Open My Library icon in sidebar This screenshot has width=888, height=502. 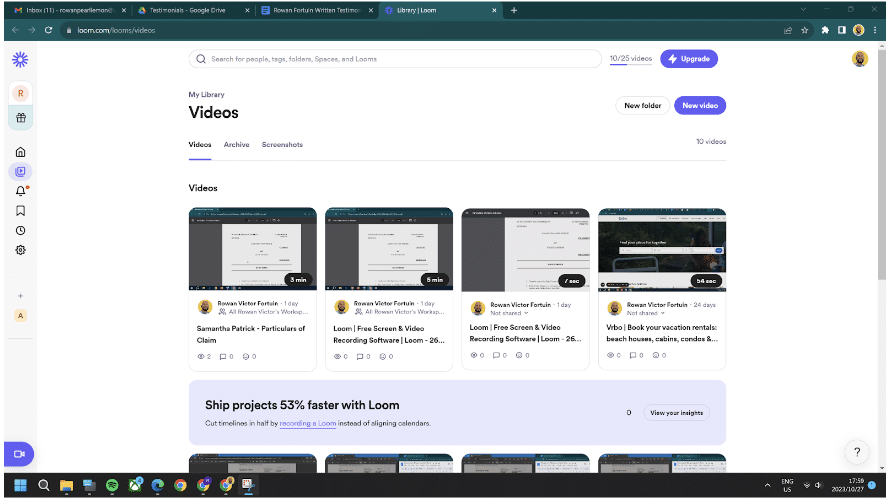[x=20, y=171]
